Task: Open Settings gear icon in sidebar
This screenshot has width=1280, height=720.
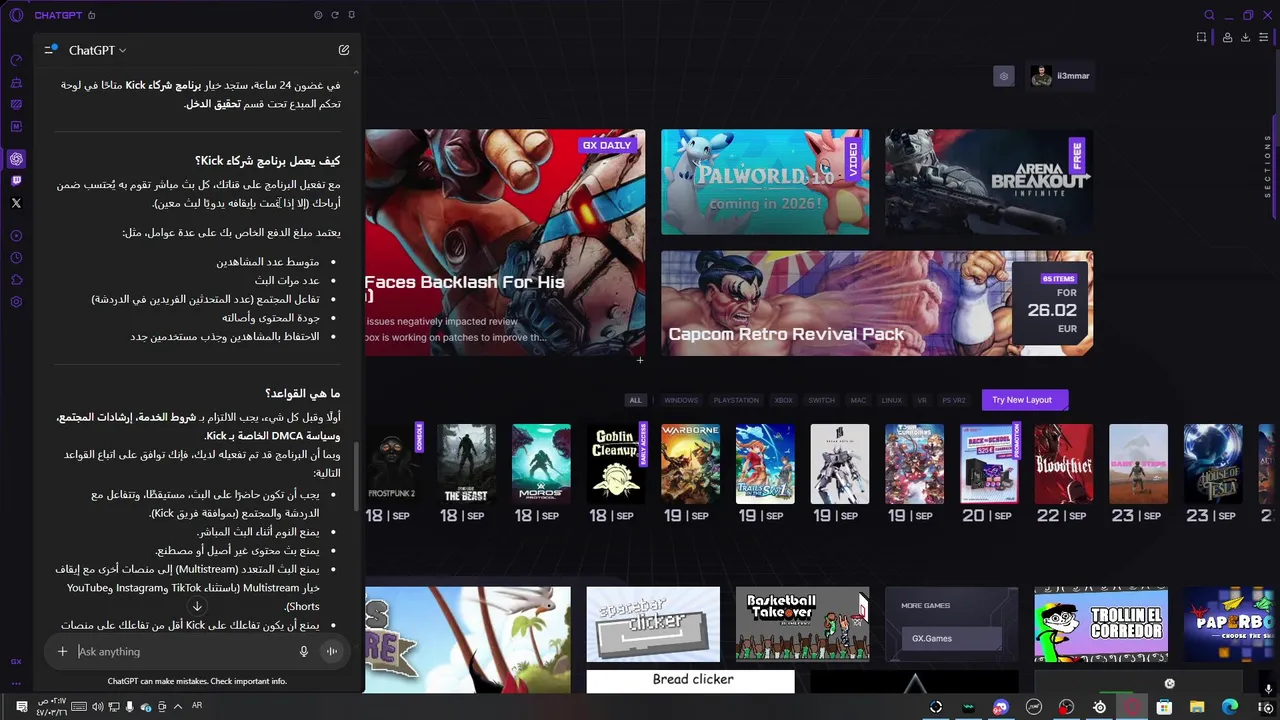Action: 16,302
